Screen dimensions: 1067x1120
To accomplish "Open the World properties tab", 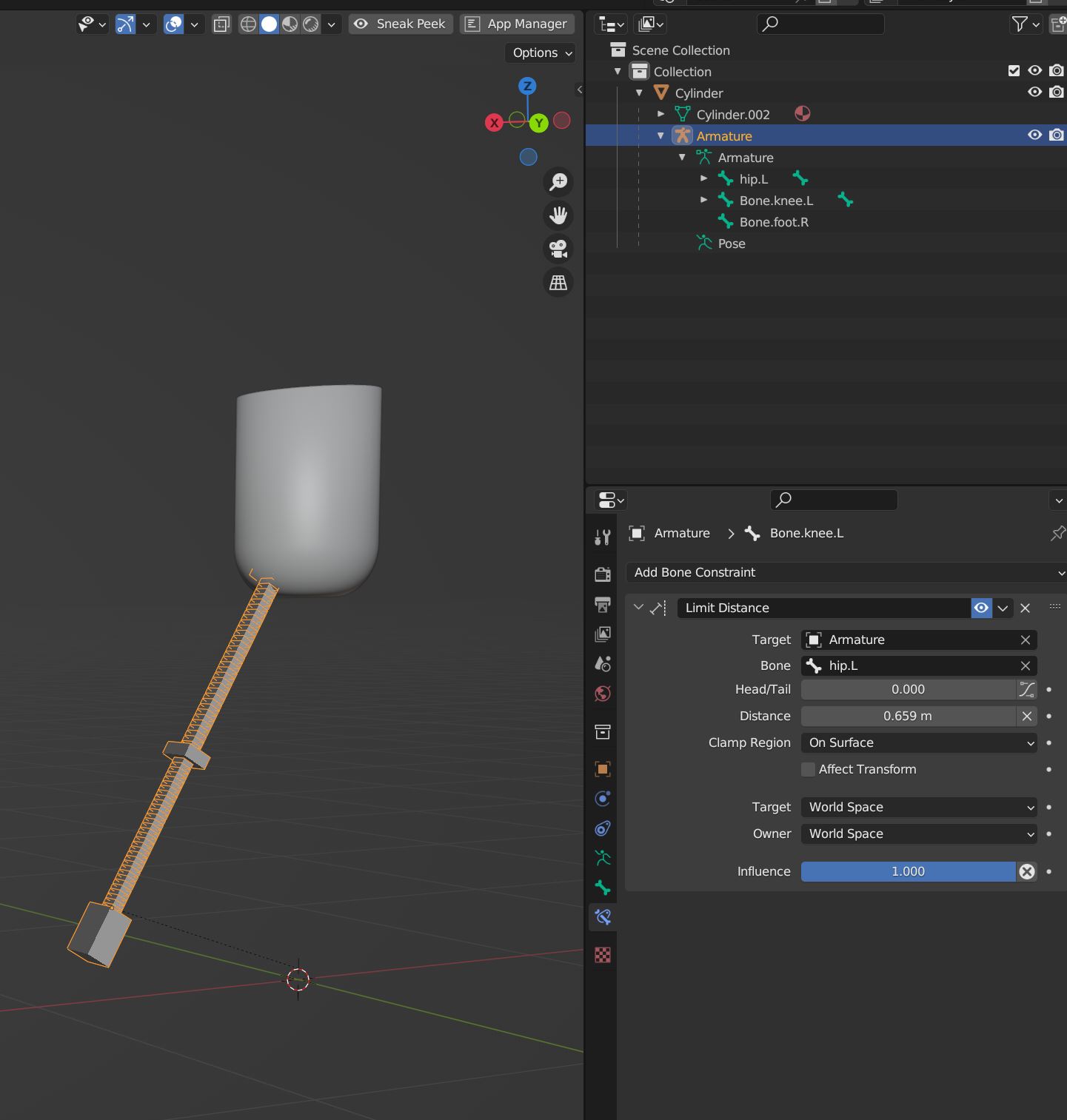I will tap(603, 694).
